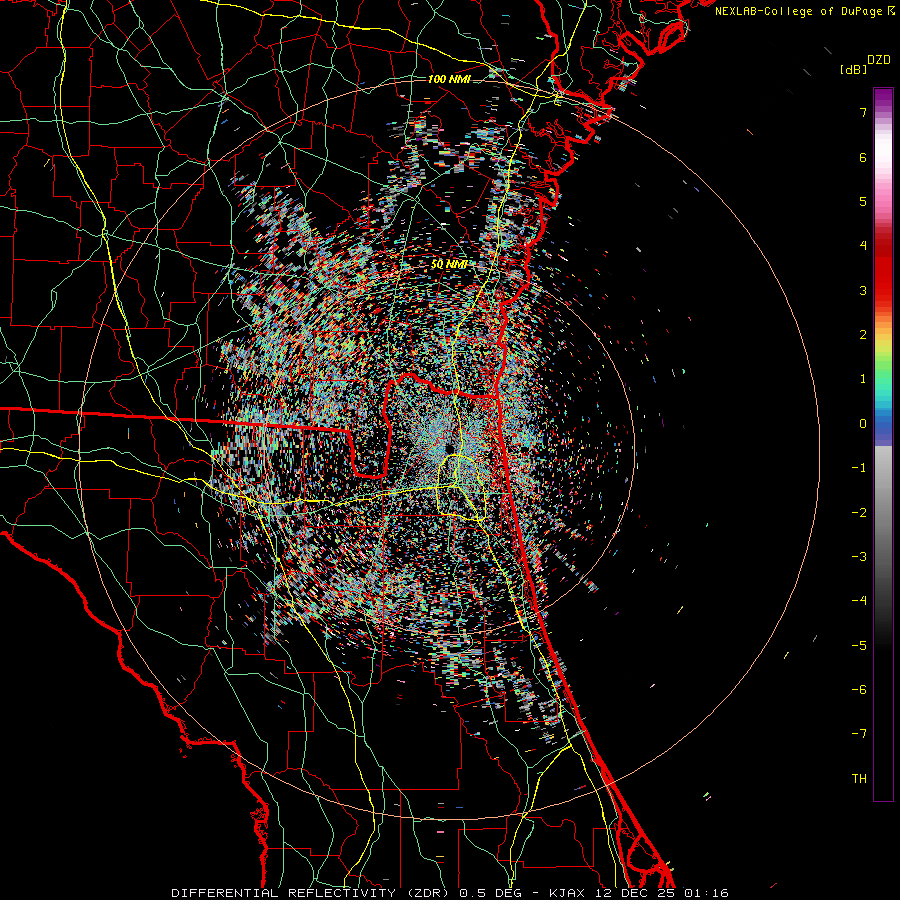Click the KJAX station identifier
Viewport: 900px width, 900px height.
(569, 893)
